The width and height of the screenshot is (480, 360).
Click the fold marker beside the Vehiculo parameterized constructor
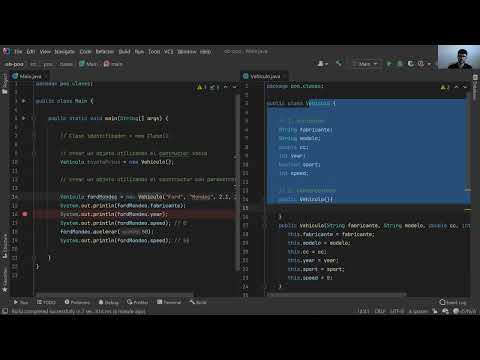coord(265,226)
